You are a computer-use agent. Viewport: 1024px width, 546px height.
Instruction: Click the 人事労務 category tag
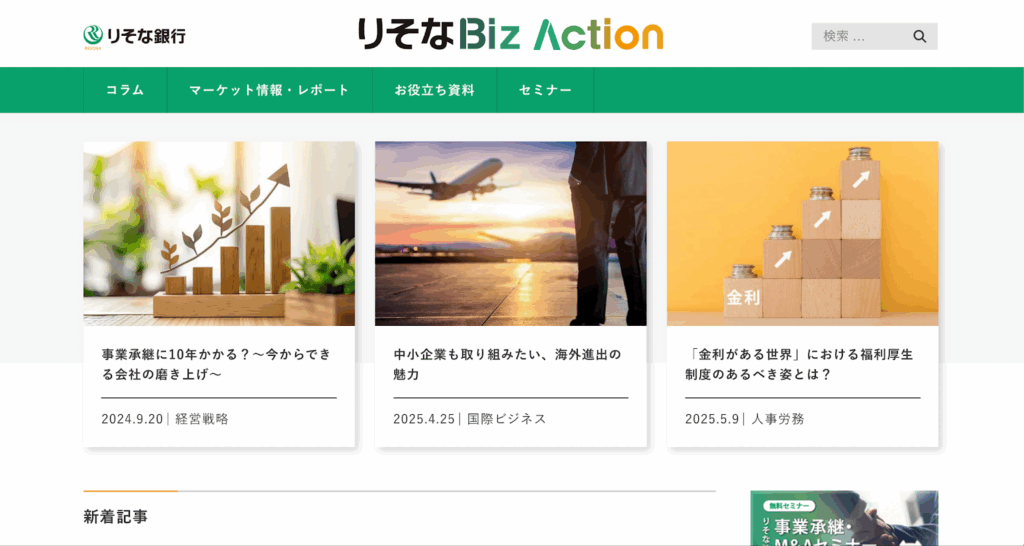(x=778, y=419)
